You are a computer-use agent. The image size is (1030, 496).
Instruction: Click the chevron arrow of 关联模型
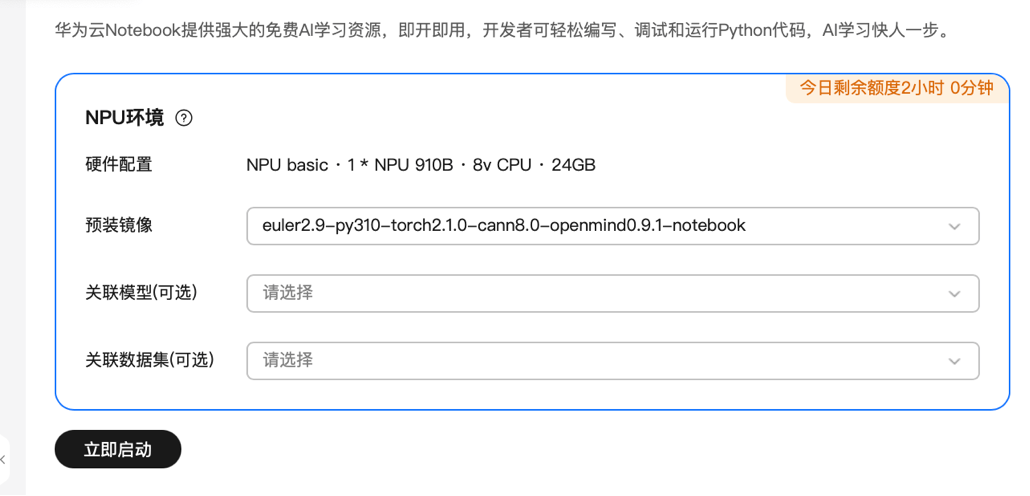(954, 294)
